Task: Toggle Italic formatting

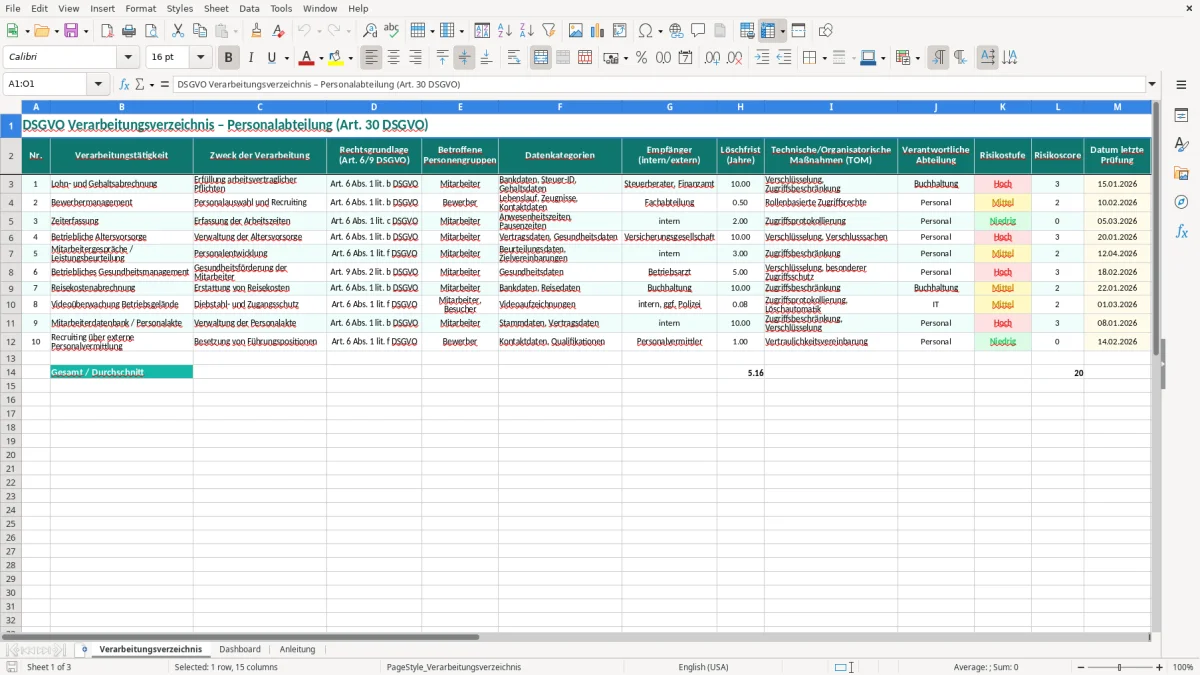Action: pyautogui.click(x=250, y=58)
